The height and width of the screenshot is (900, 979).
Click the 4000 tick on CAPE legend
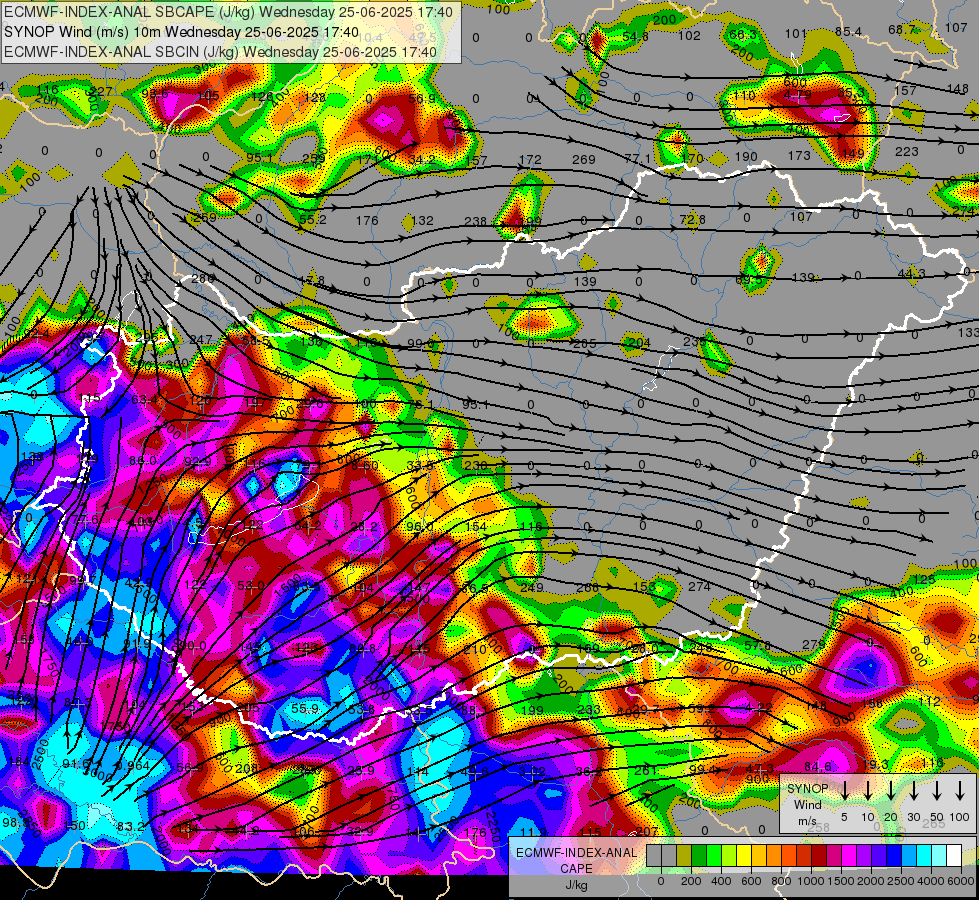[x=931, y=881]
